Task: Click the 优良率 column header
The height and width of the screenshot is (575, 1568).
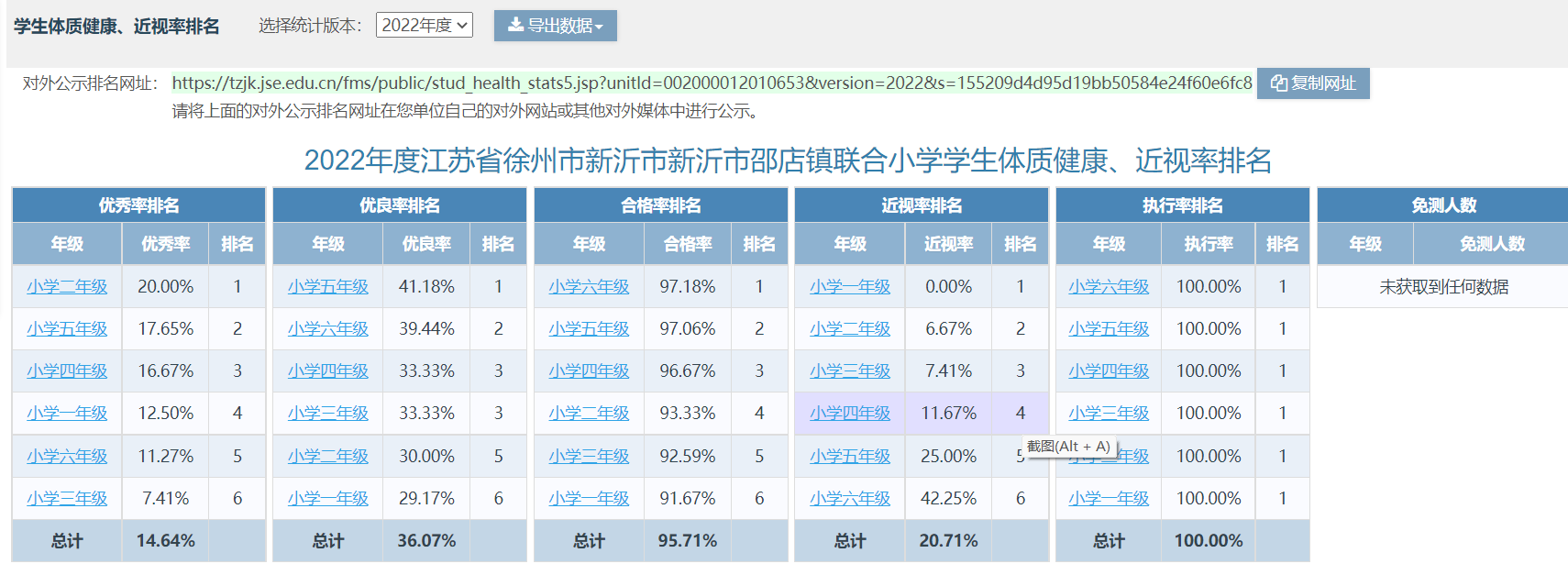Action: click(x=426, y=244)
